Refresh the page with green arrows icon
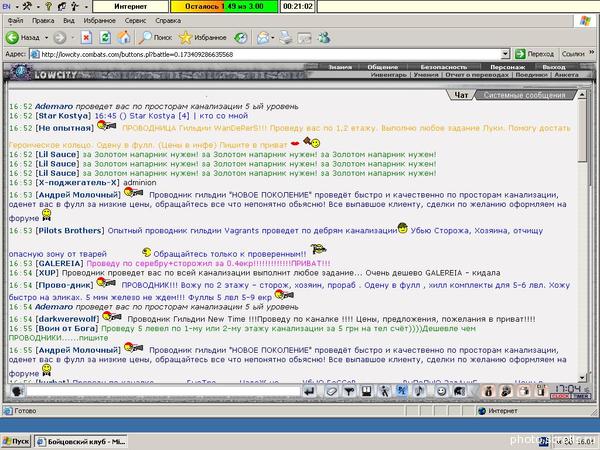600x450 pixels. pos(105,38)
